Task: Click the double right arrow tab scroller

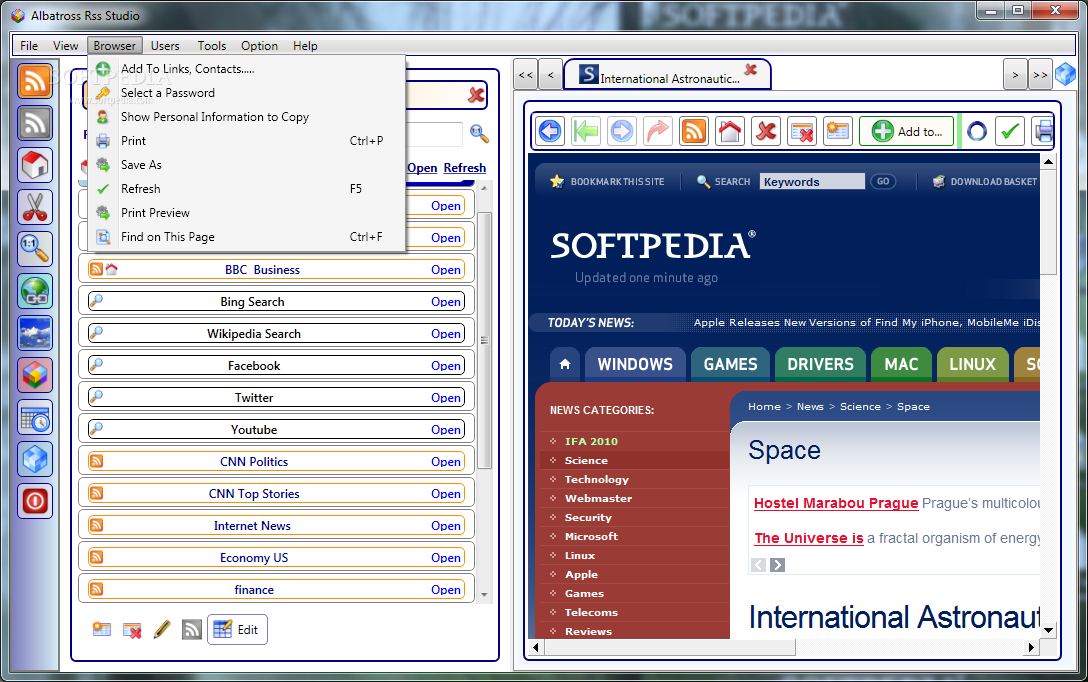Action: click(1039, 75)
